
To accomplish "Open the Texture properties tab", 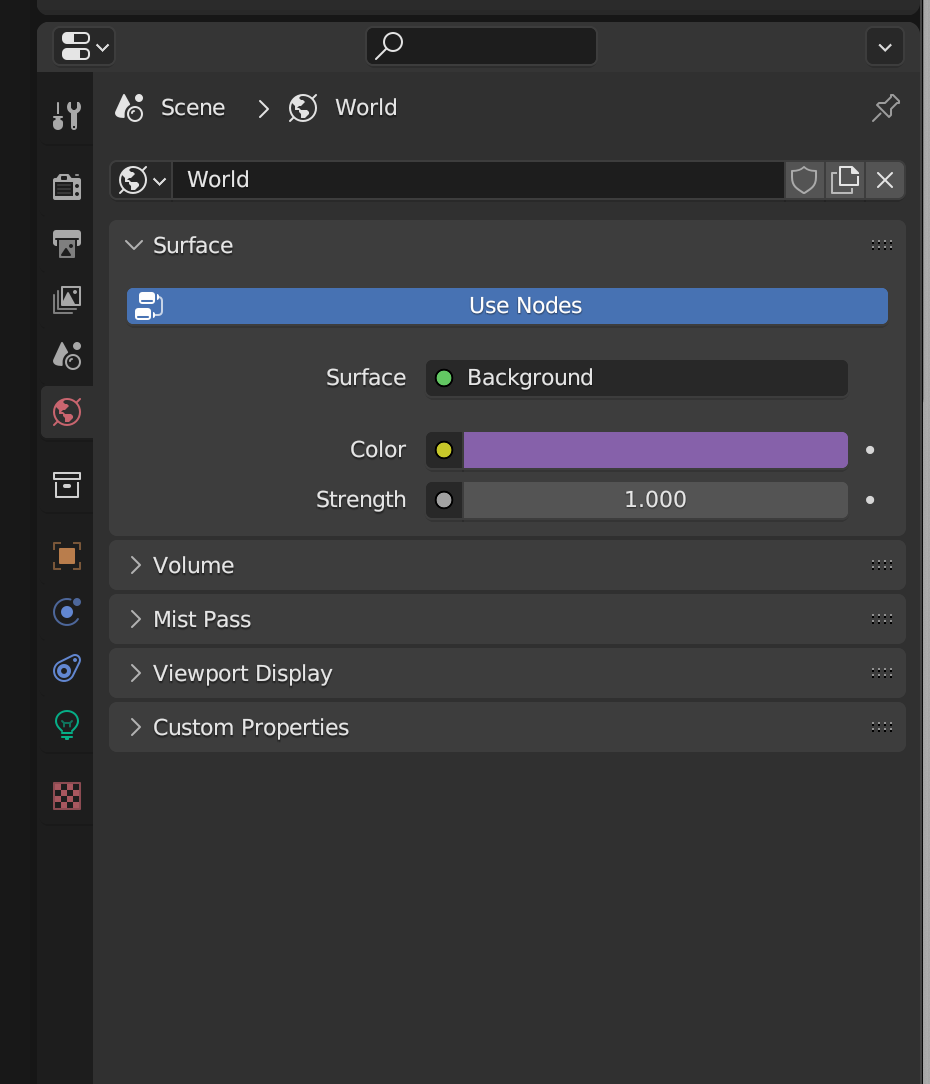I will tap(67, 796).
